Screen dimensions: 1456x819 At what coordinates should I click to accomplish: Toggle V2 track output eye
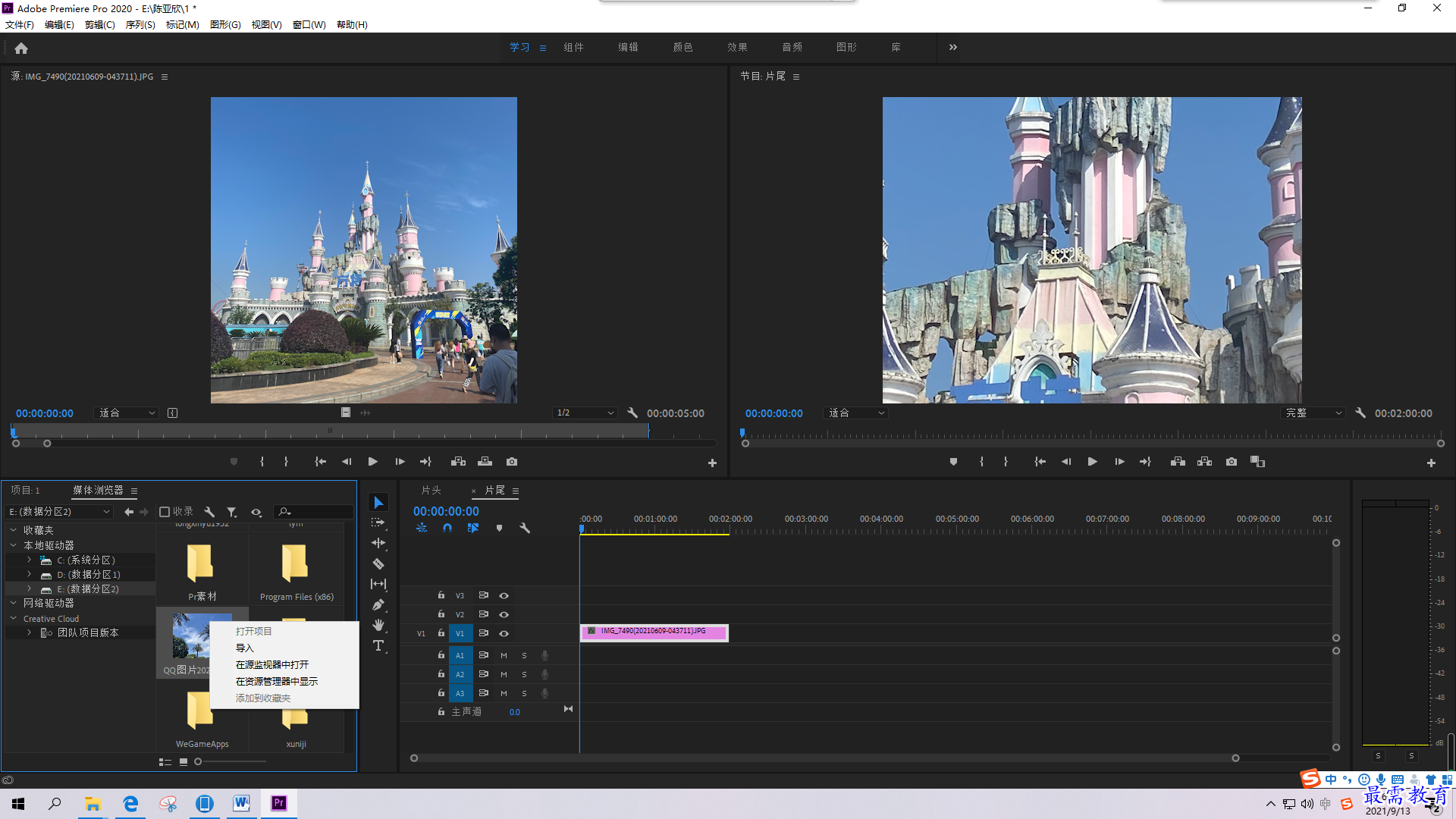(504, 614)
